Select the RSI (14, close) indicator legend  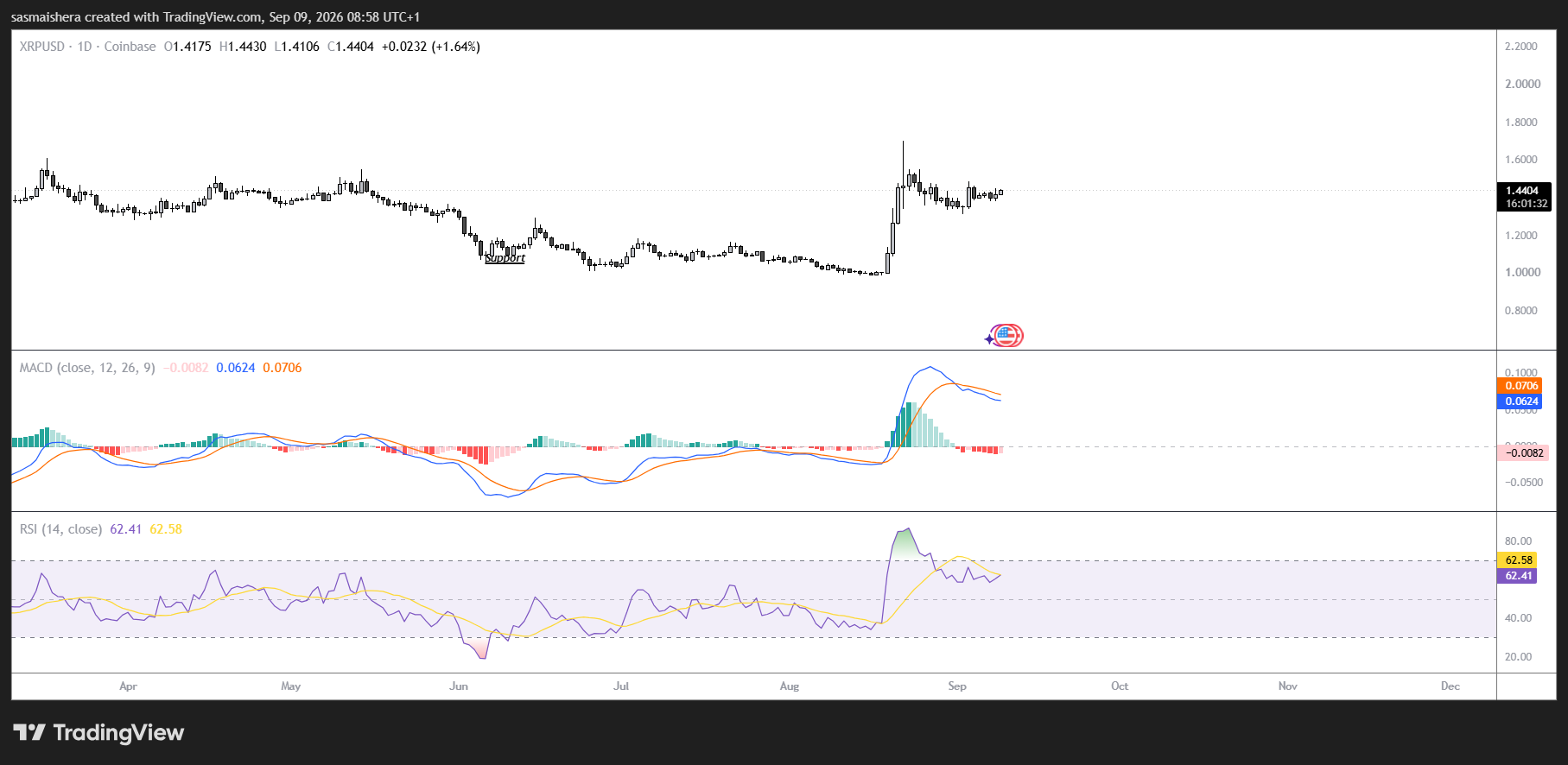(60, 529)
